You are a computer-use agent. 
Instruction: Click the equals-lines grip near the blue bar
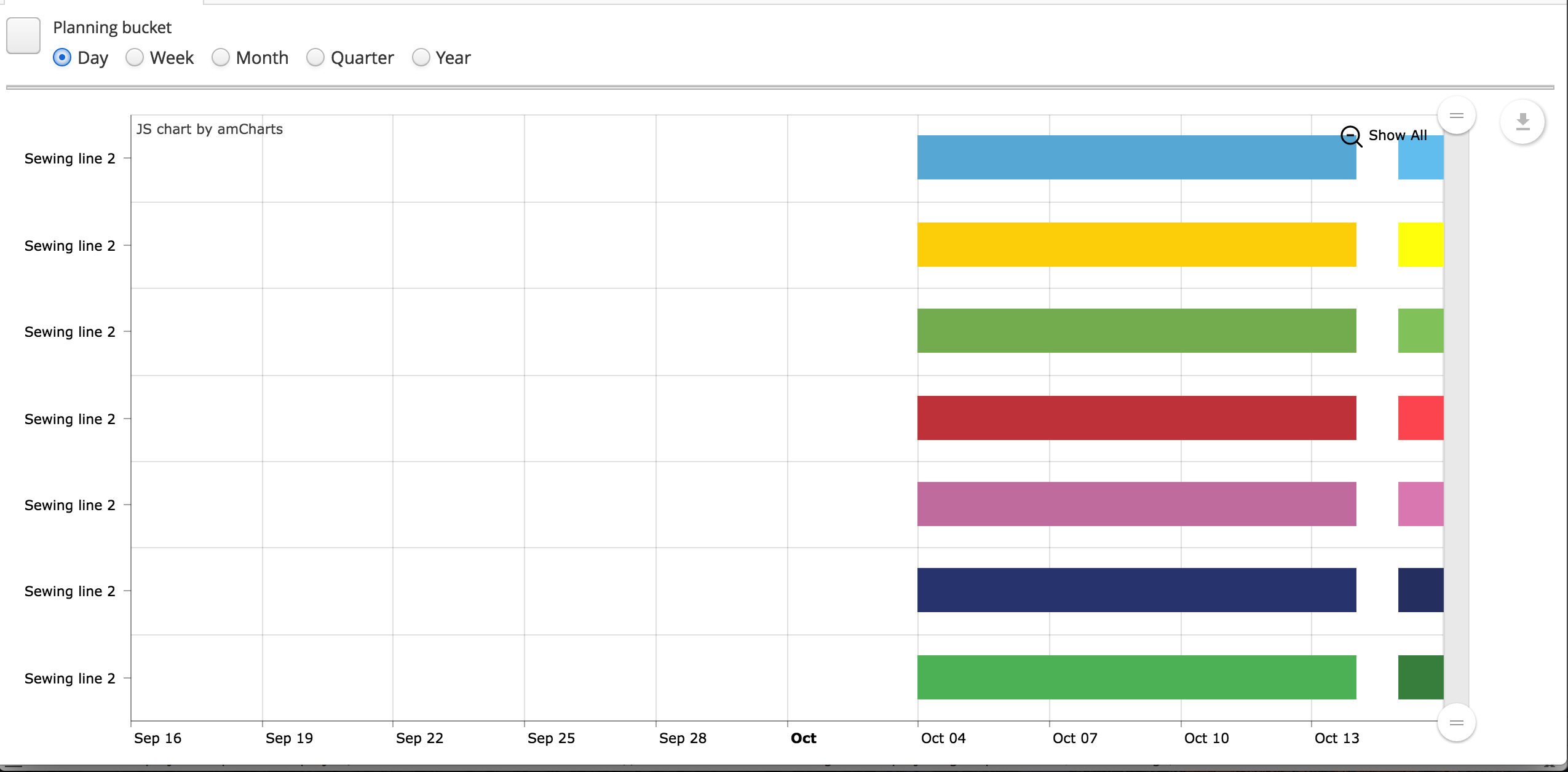pyautogui.click(x=1457, y=115)
